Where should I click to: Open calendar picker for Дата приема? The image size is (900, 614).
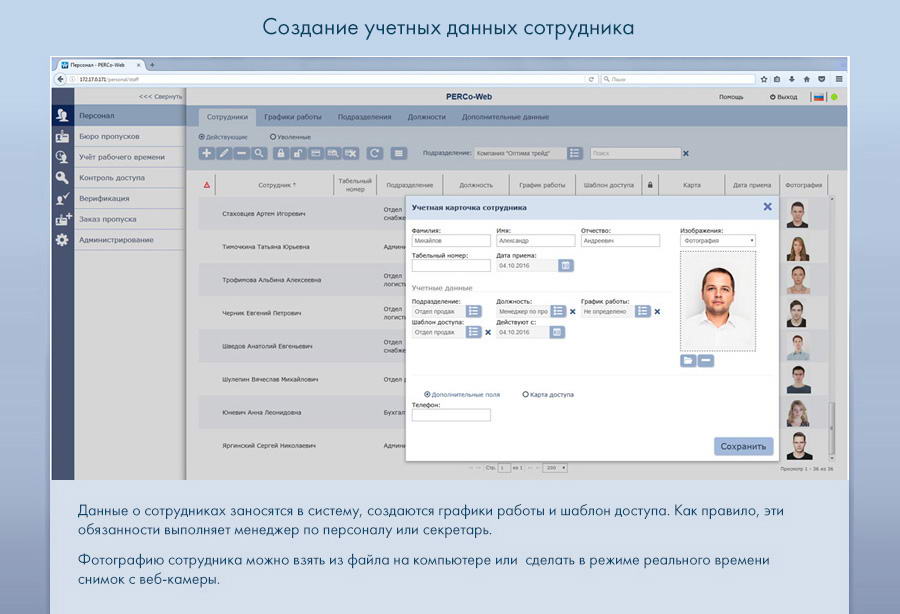[566, 265]
